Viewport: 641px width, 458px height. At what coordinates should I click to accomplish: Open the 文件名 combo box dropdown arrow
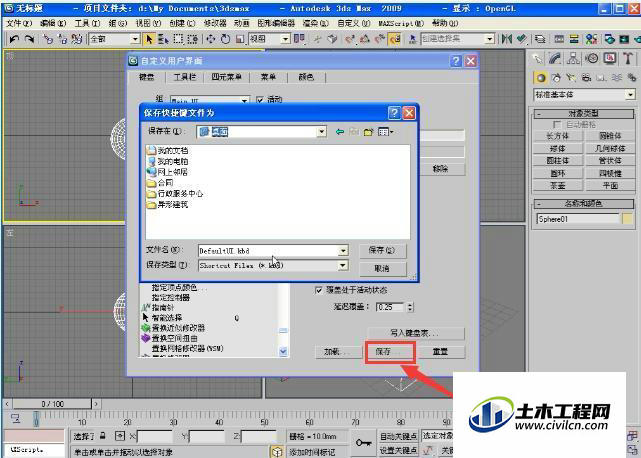(343, 251)
